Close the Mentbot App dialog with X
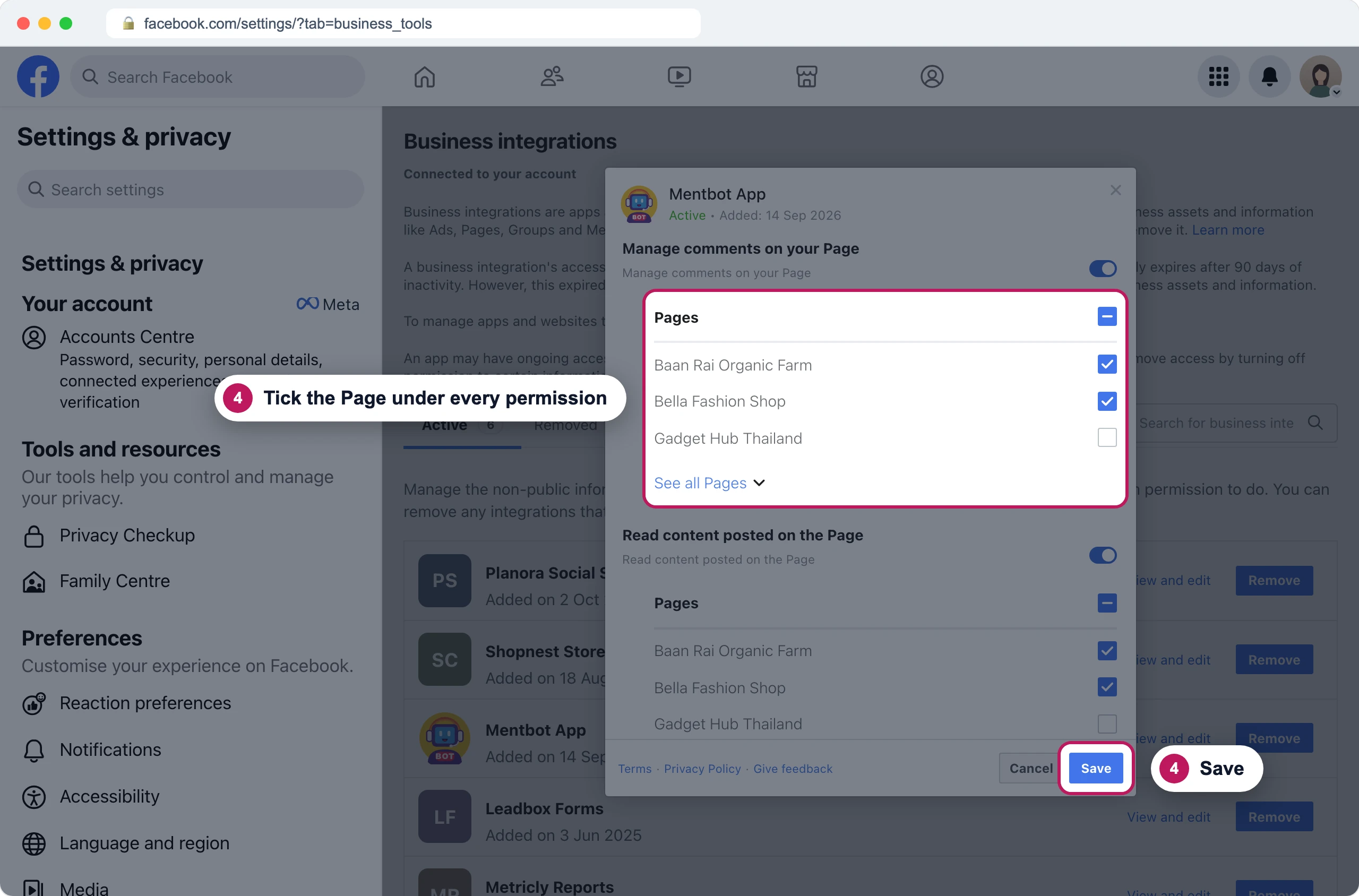The width and height of the screenshot is (1359, 896). pos(1115,190)
